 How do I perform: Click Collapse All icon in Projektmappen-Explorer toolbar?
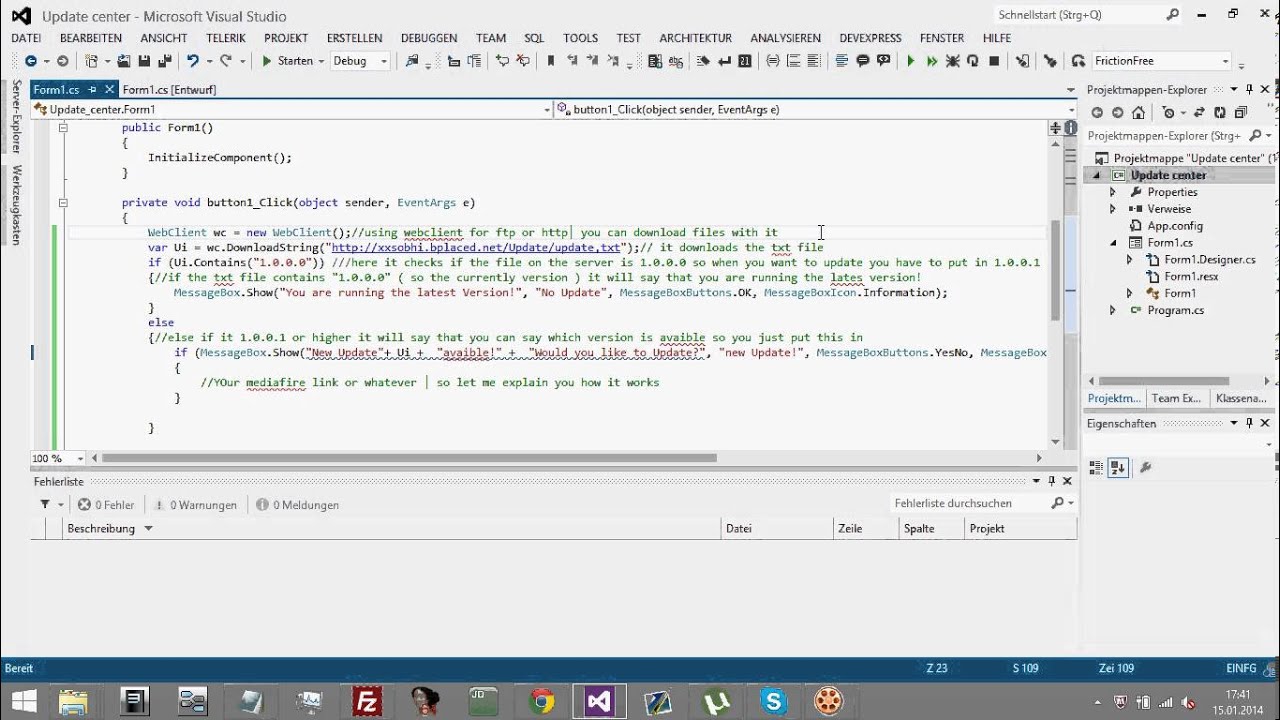tap(1240, 113)
